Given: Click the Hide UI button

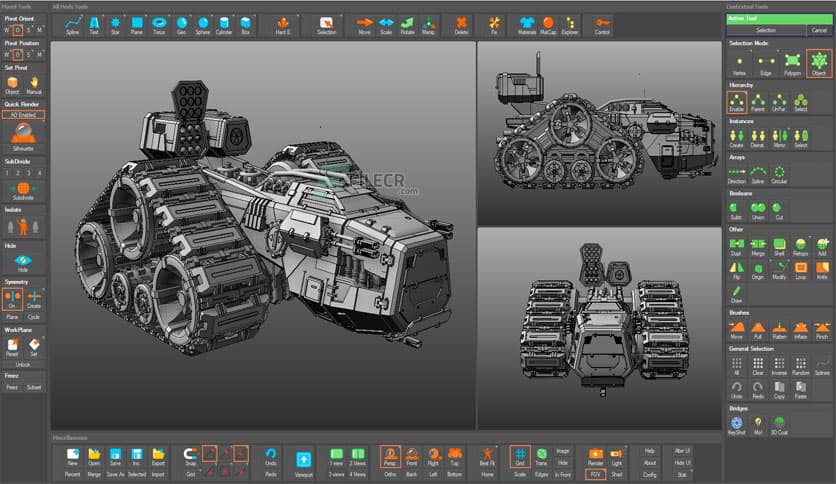Looking at the screenshot, I should (x=683, y=463).
